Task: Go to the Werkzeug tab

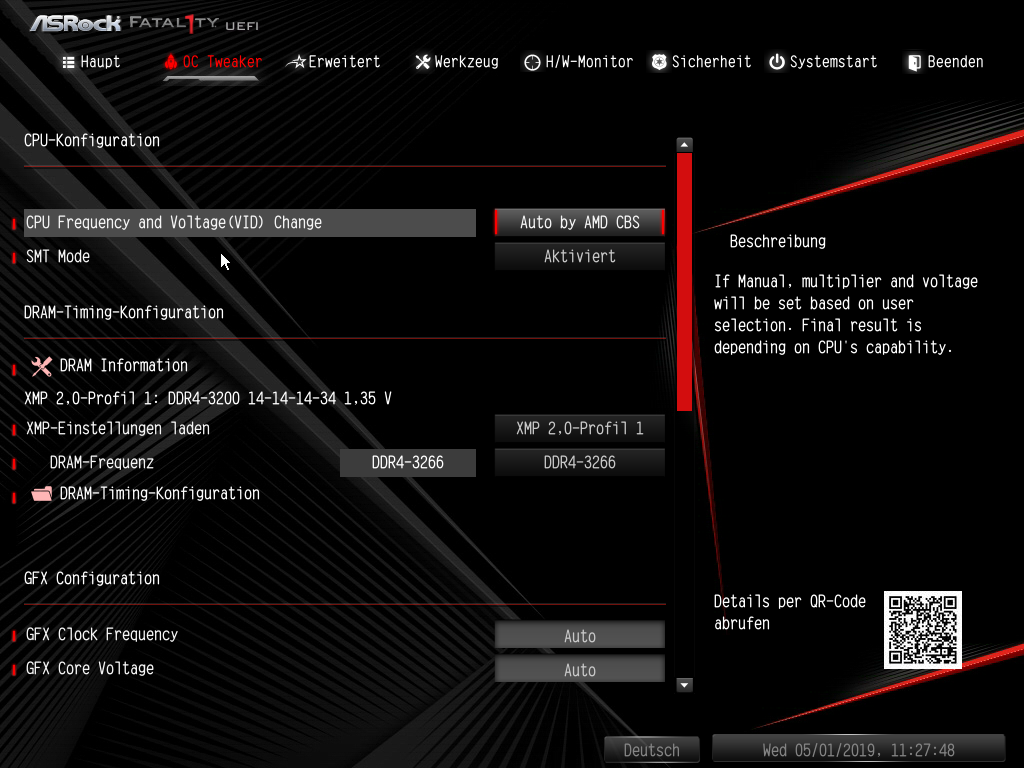Action: [457, 62]
